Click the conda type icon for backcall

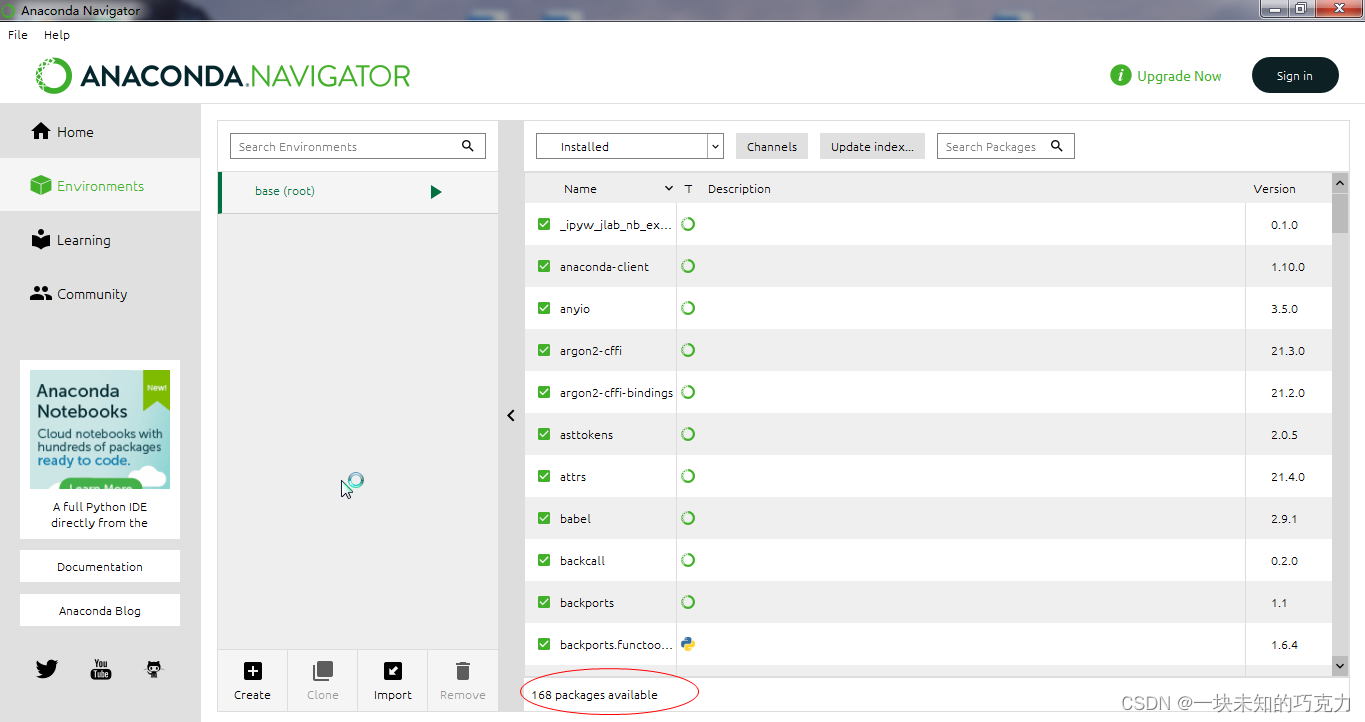click(x=688, y=560)
